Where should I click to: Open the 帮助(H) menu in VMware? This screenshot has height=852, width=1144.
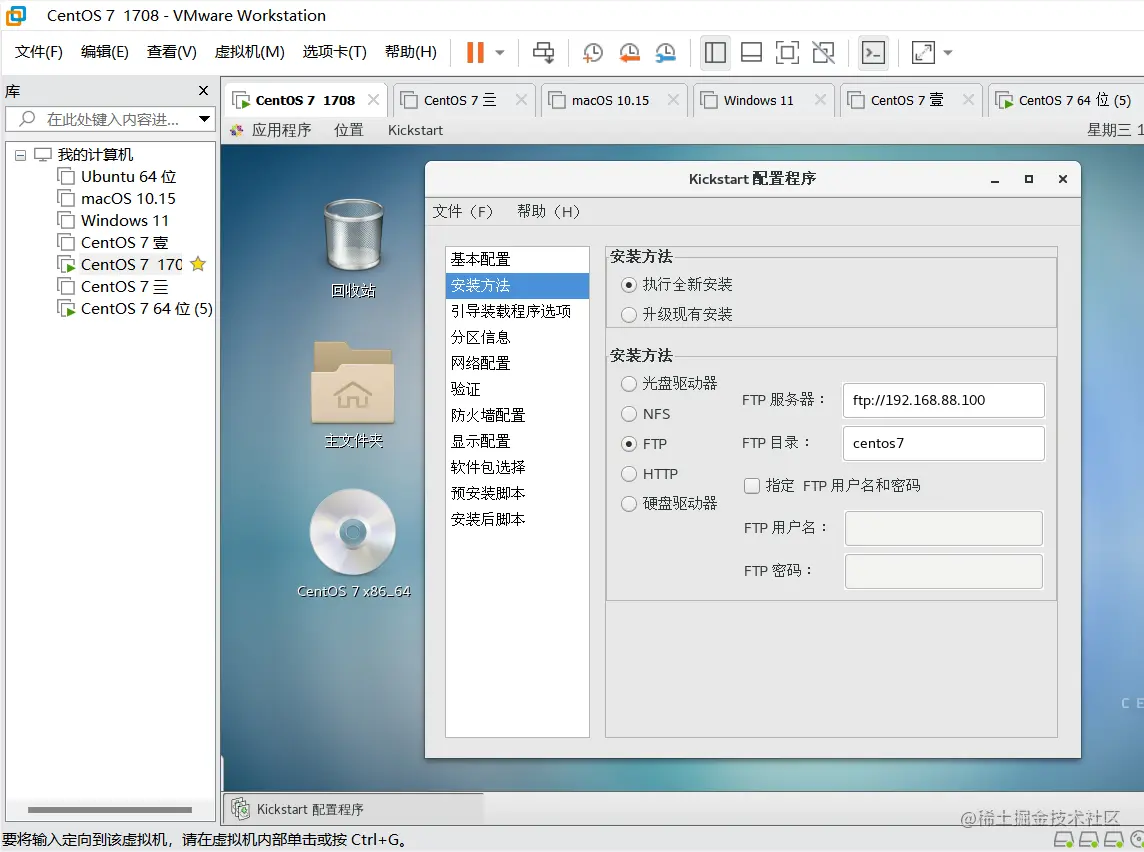[x=411, y=52]
